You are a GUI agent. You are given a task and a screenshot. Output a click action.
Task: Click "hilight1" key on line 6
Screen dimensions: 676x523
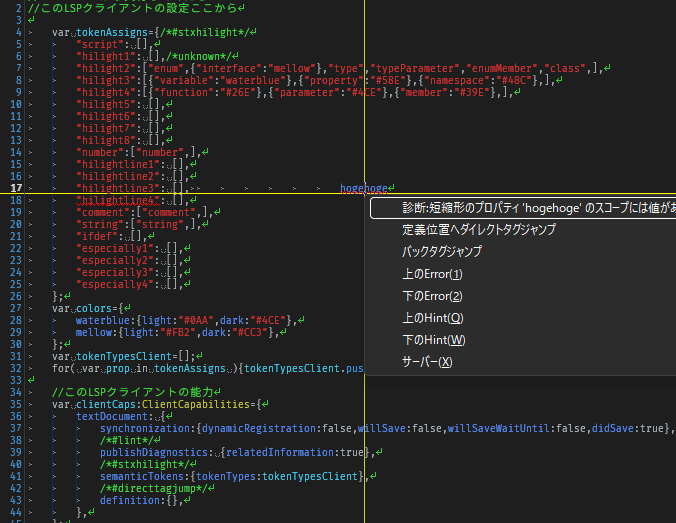point(106,56)
